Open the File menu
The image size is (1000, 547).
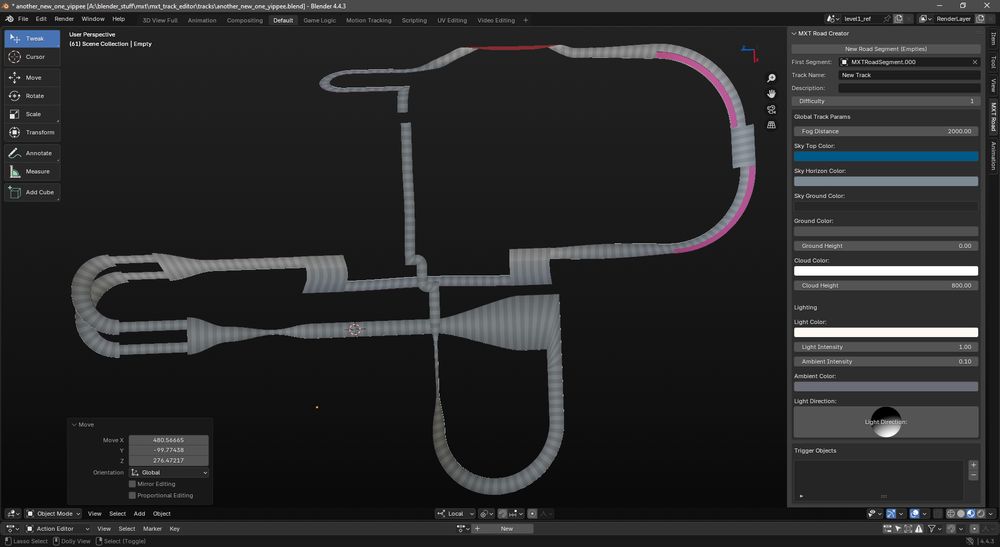pos(23,19)
